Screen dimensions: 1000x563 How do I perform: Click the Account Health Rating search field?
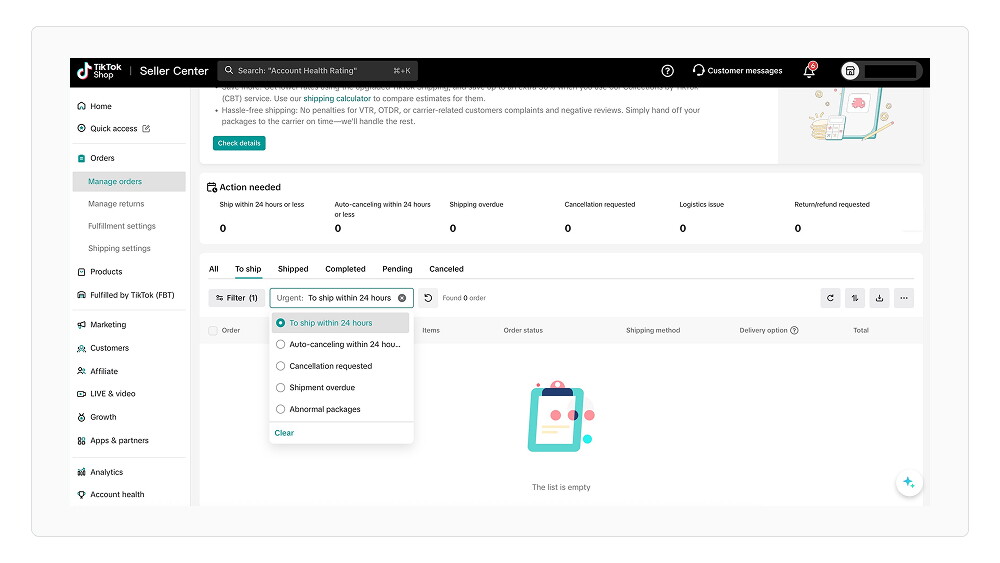(318, 71)
